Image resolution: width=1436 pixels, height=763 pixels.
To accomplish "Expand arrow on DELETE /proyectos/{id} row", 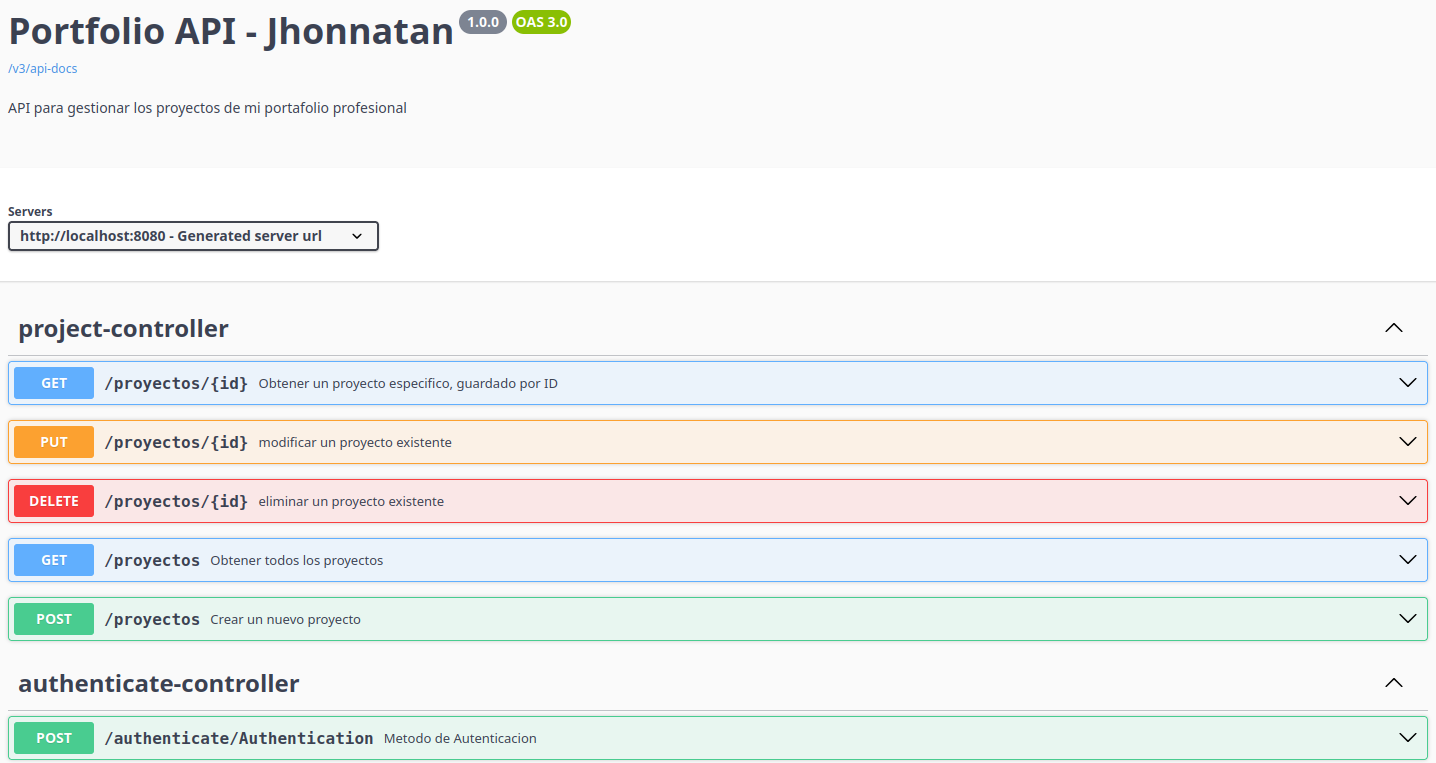I will click(1407, 501).
